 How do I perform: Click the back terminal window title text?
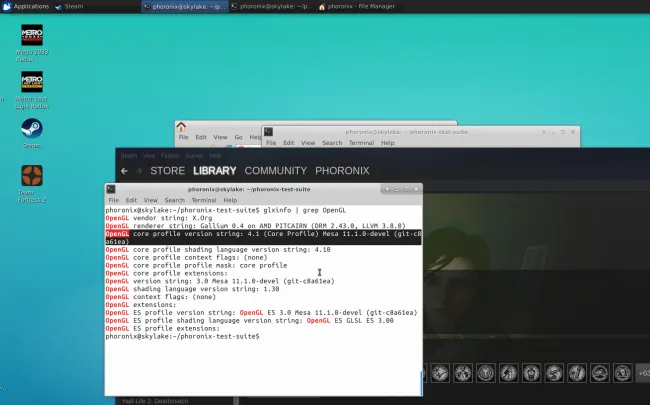(x=406, y=132)
